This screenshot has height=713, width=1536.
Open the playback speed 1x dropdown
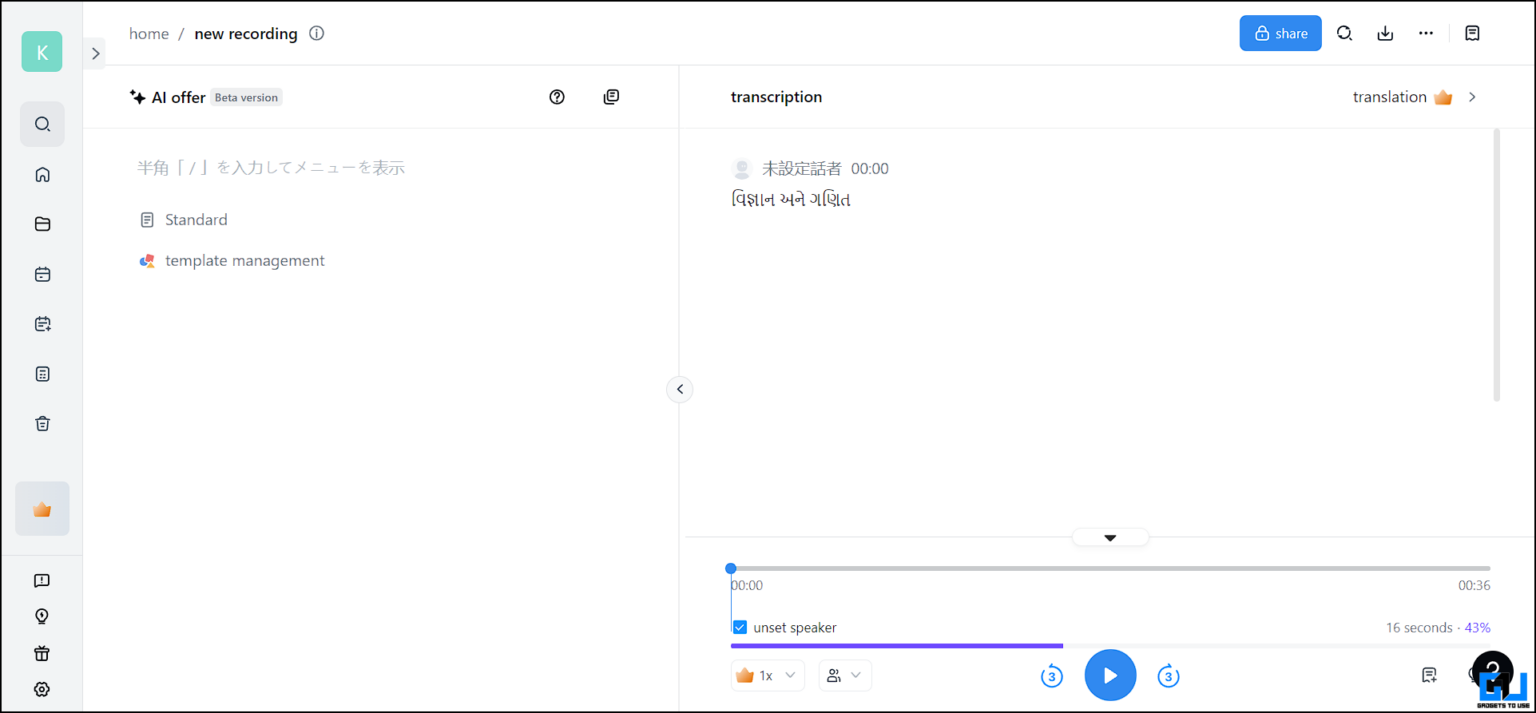pos(767,675)
